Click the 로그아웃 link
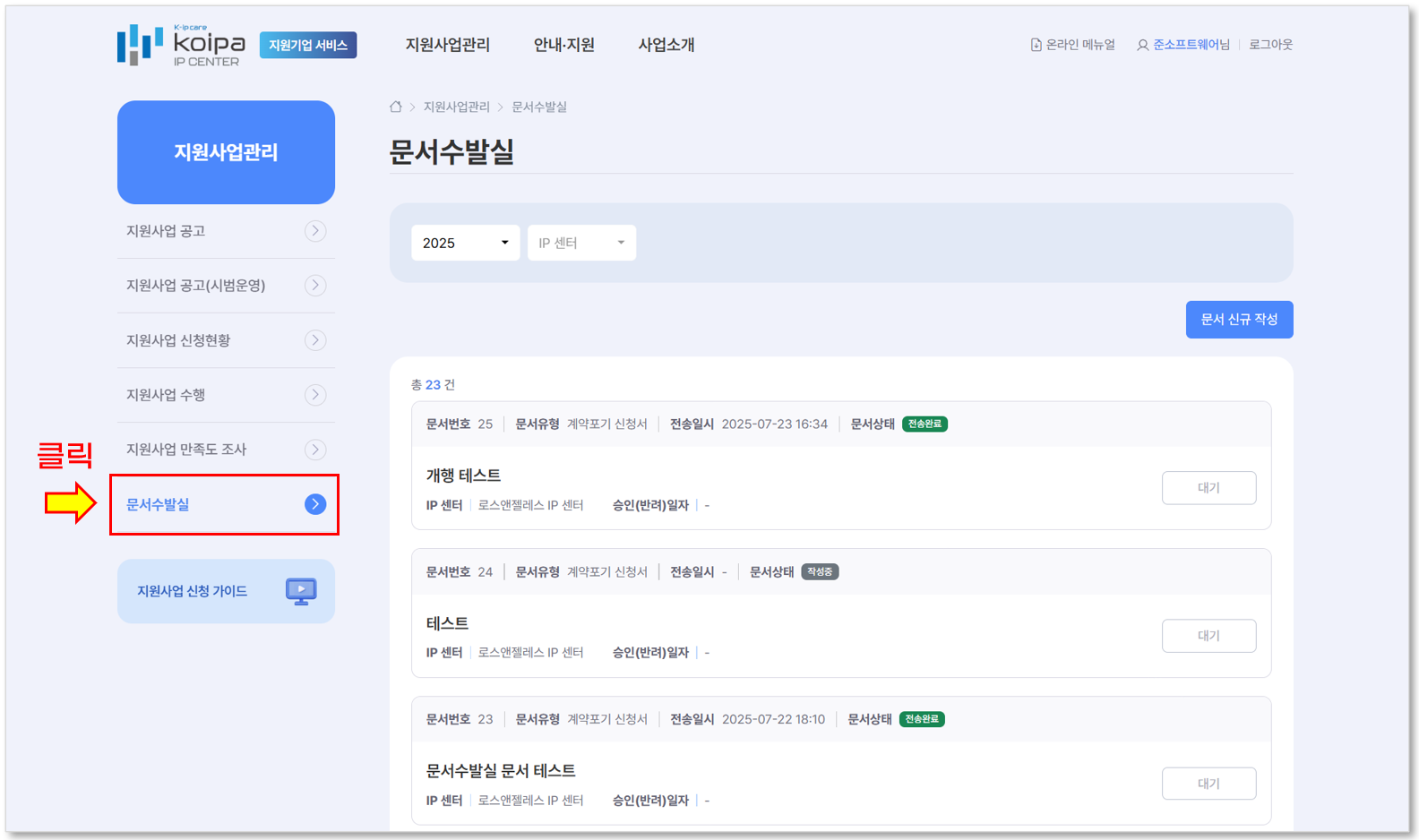Image resolution: width=1419 pixels, height=840 pixels. point(1270,45)
